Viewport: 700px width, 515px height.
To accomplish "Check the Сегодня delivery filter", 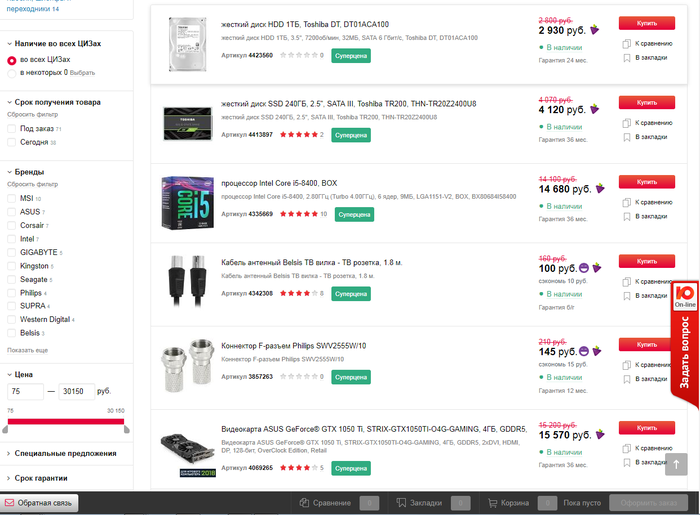I will click(x=12, y=142).
